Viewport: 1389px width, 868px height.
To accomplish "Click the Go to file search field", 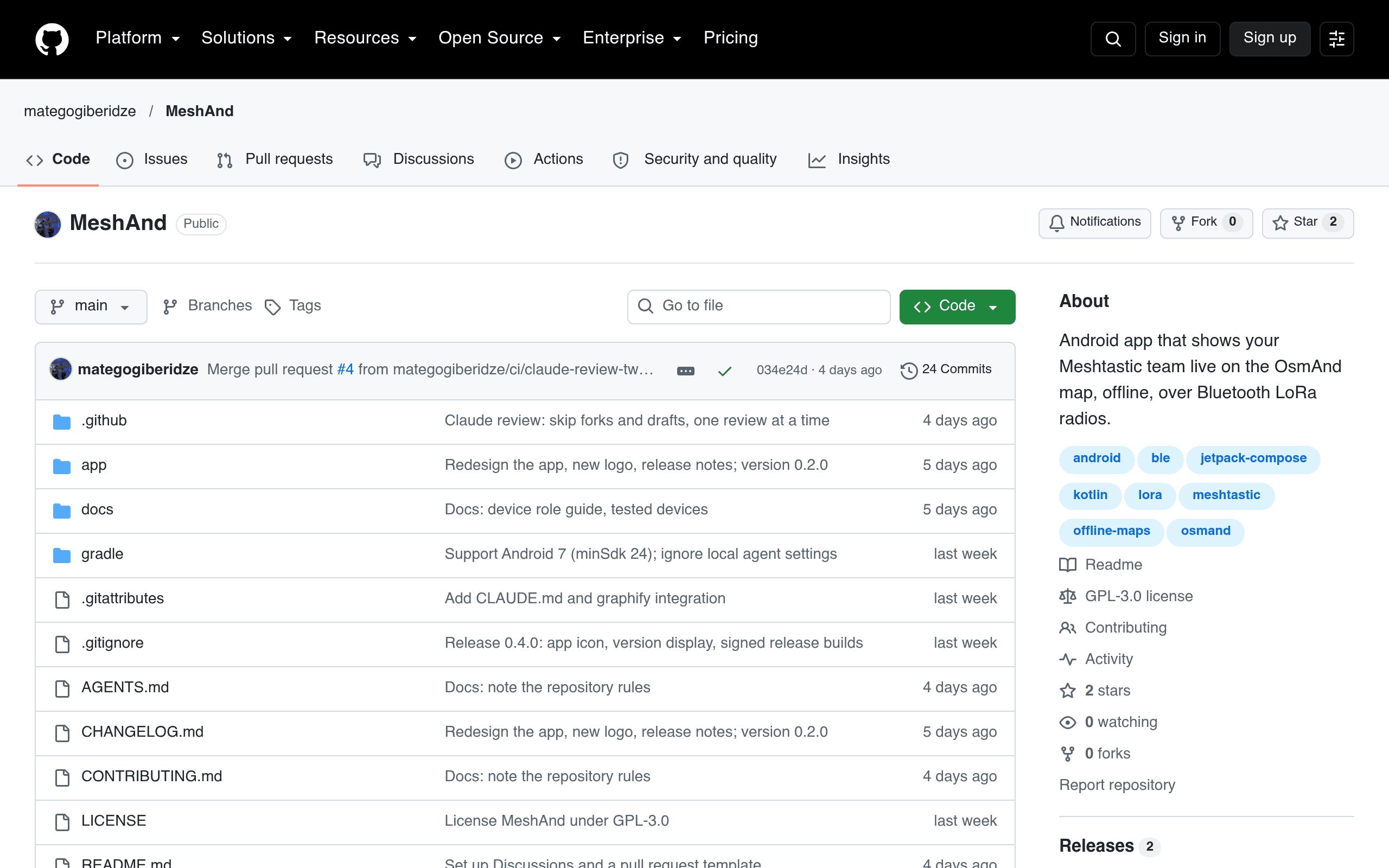I will click(759, 307).
